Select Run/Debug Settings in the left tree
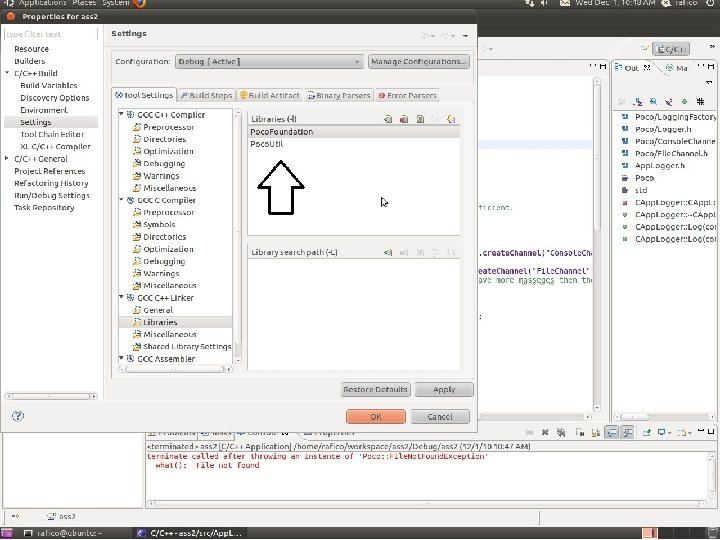720x540 pixels. pyautogui.click(x=51, y=195)
